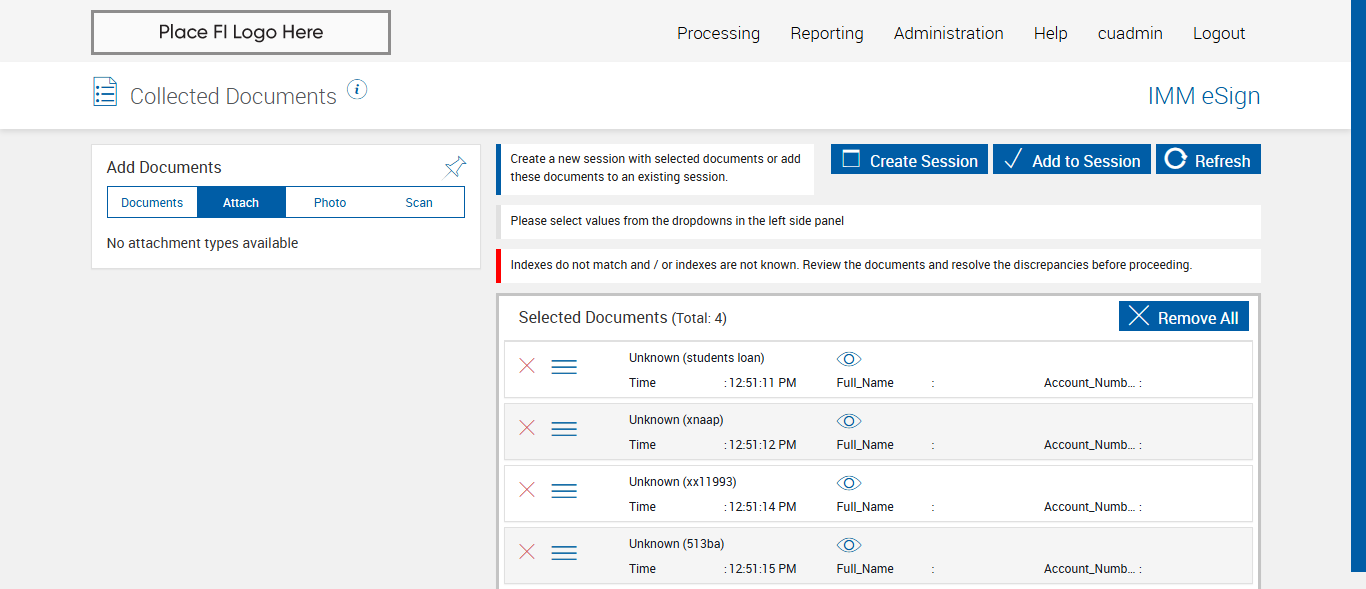Click the Place FI Logo Here box
The image size is (1366, 589).
click(x=241, y=32)
